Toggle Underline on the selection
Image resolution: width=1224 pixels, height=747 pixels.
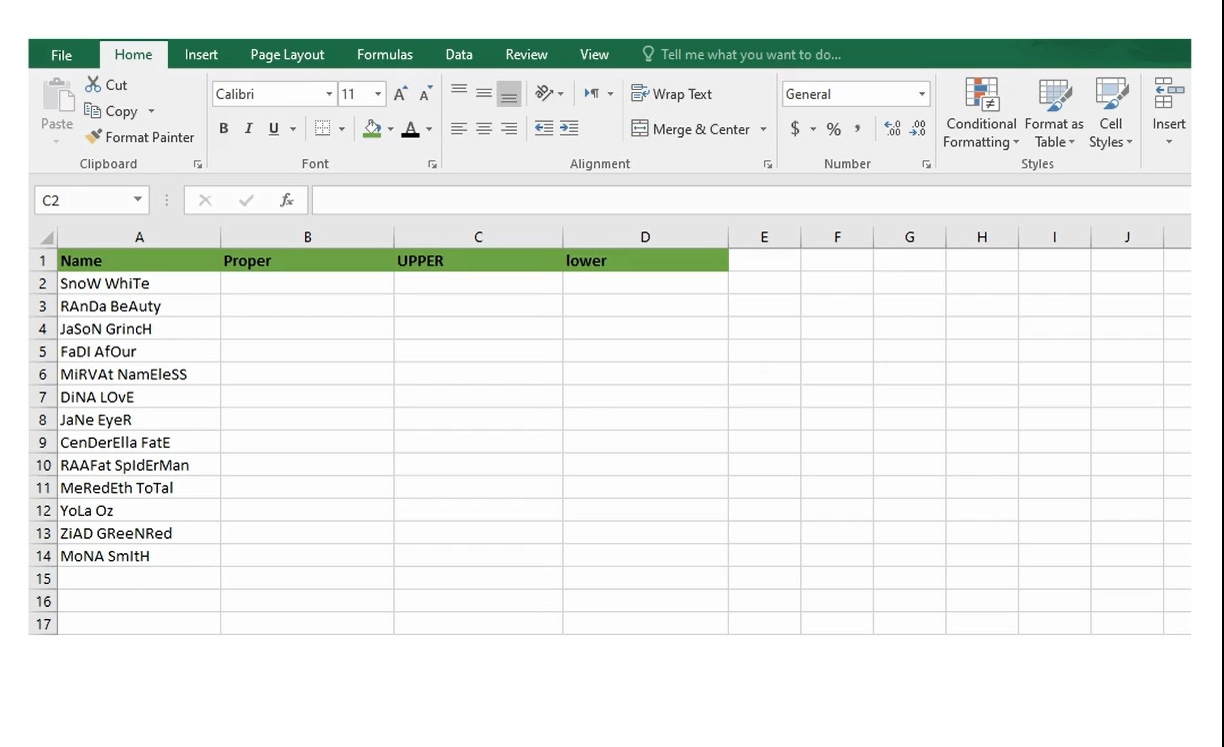click(x=271, y=128)
